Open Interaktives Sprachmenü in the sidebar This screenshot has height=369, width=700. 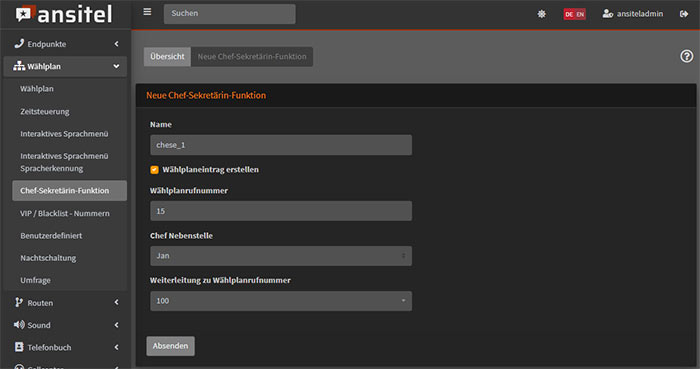(x=64, y=134)
